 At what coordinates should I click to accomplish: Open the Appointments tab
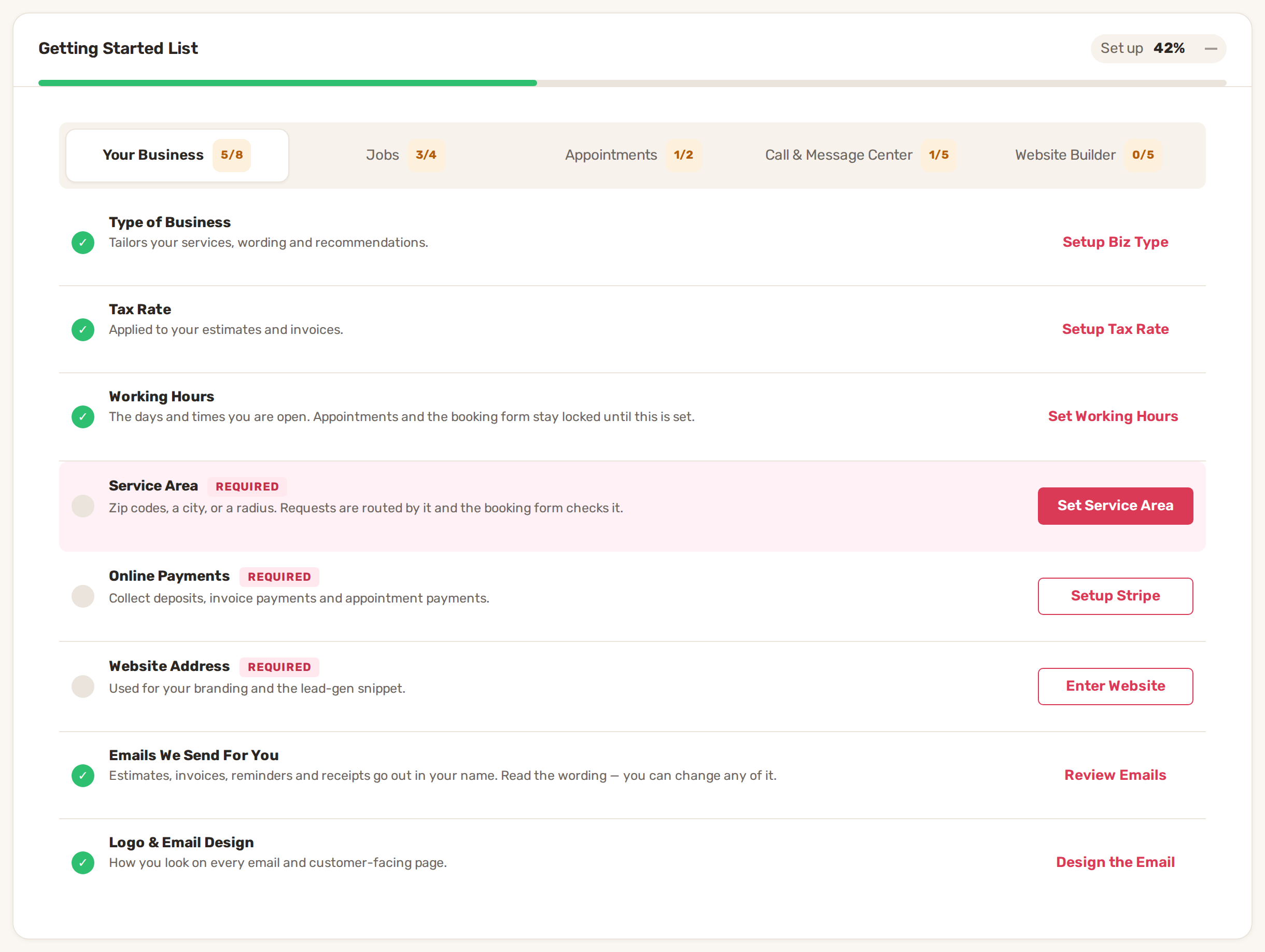point(633,155)
